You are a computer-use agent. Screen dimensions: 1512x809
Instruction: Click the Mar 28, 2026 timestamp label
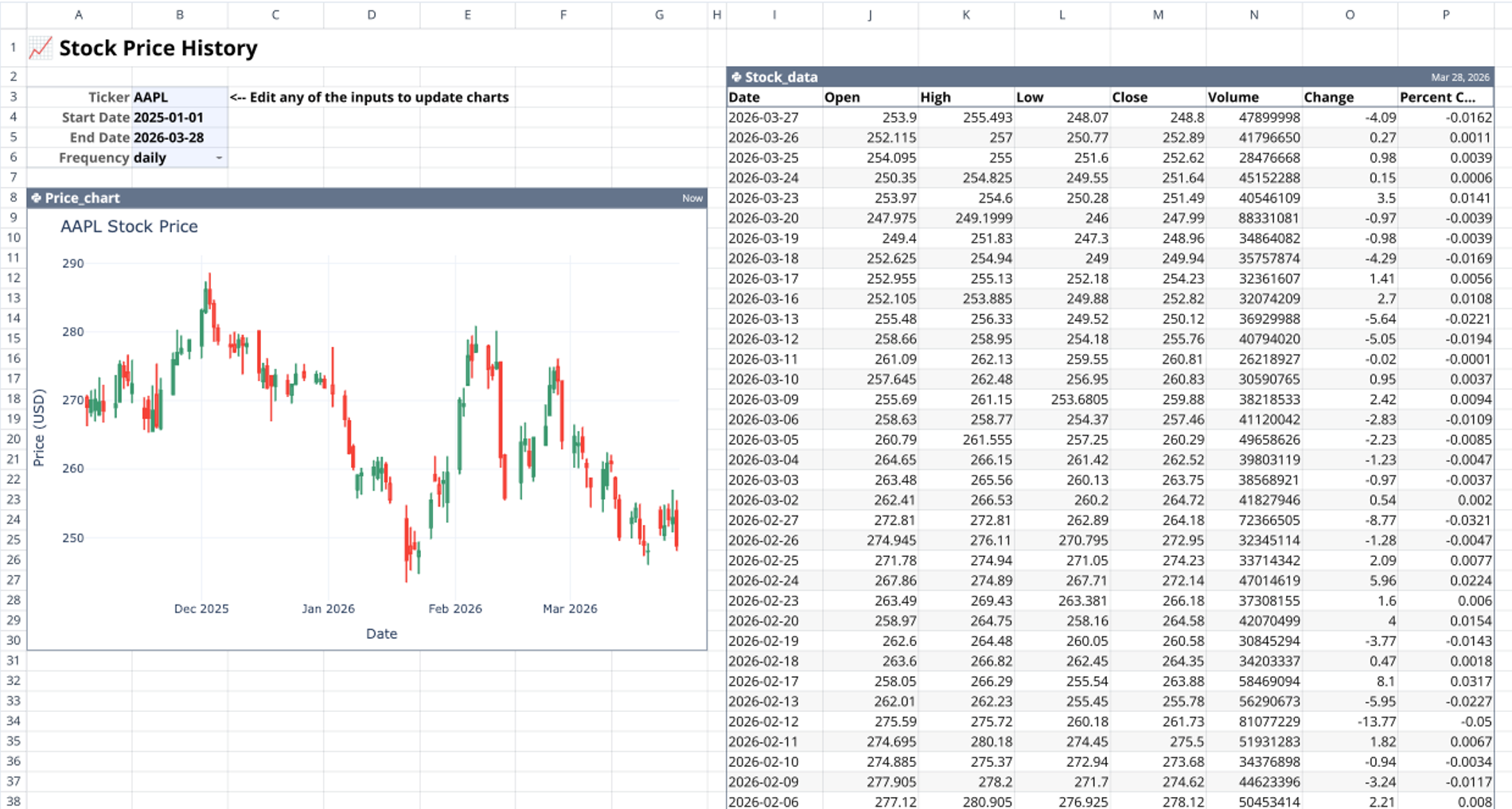(1459, 77)
